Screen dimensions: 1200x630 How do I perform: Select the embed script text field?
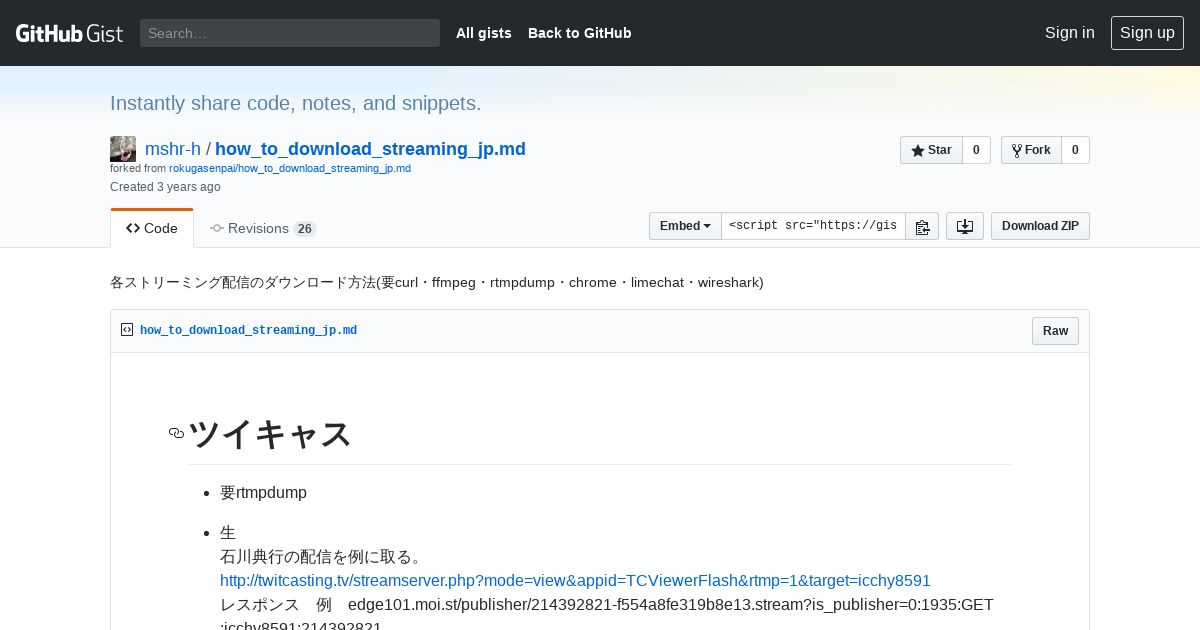pyautogui.click(x=813, y=226)
